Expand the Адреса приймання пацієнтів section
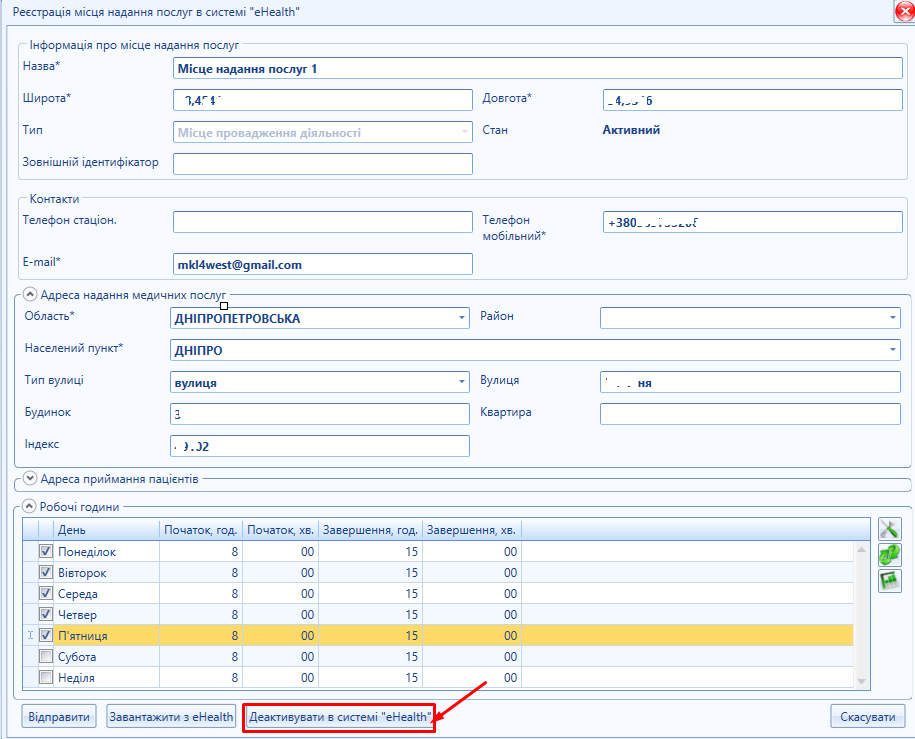Viewport: 915px width, 739px height. (30, 479)
